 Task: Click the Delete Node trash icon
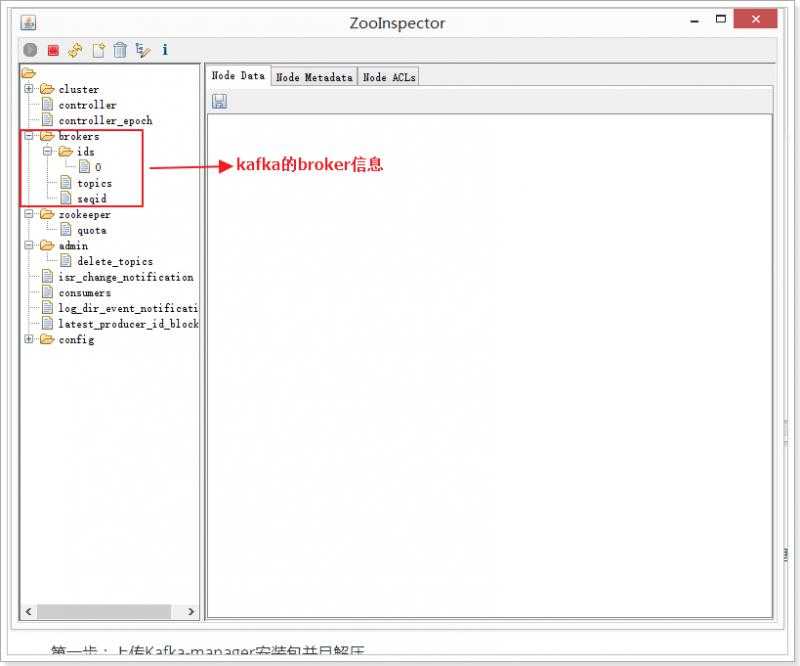coord(120,50)
